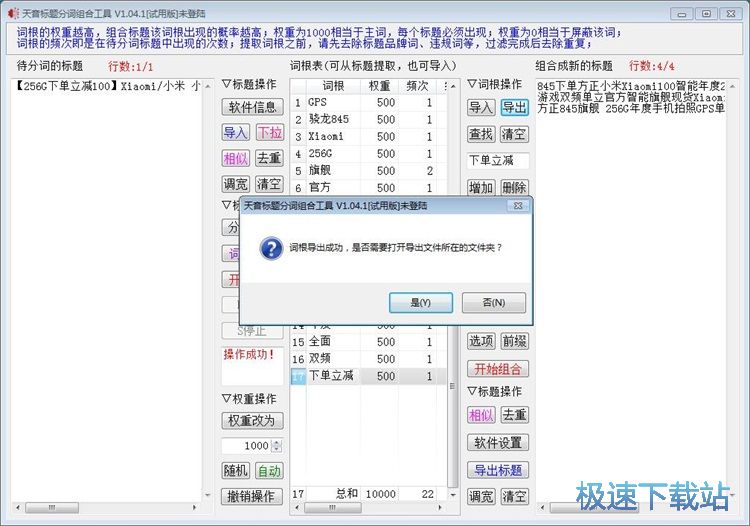The width and height of the screenshot is (750, 526).
Task: Click the 词根 column header
Action: 333,86
